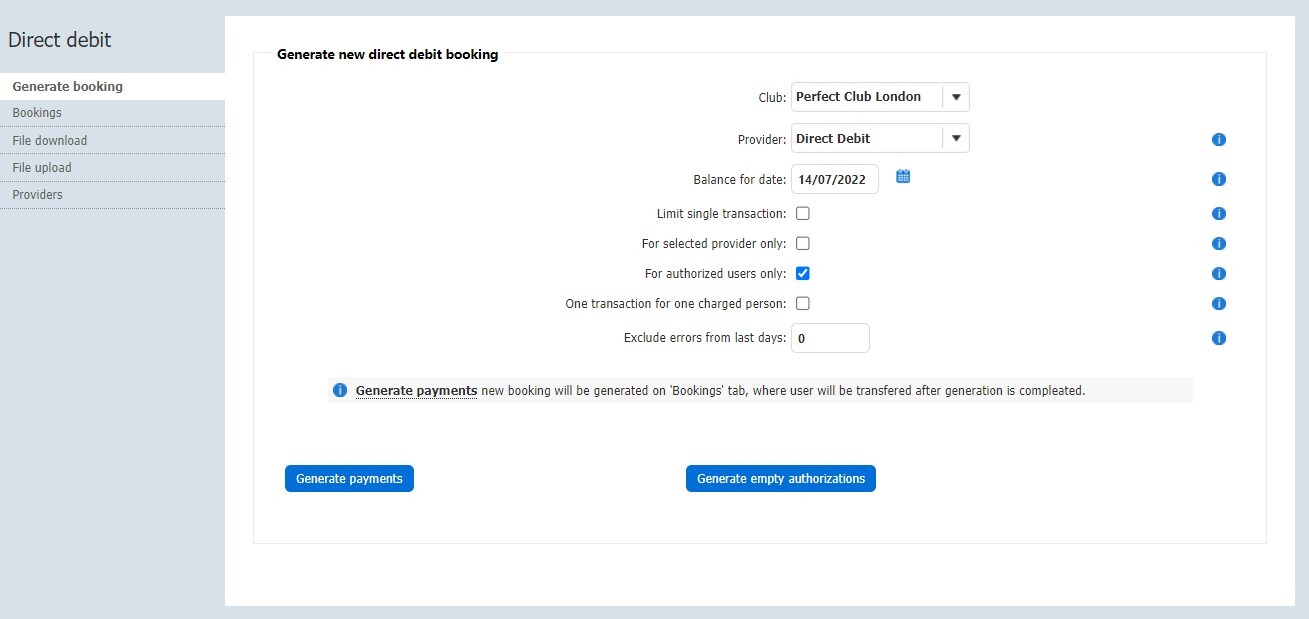Tick One transaction for one charged person
The height and width of the screenshot is (619, 1309).
(802, 304)
